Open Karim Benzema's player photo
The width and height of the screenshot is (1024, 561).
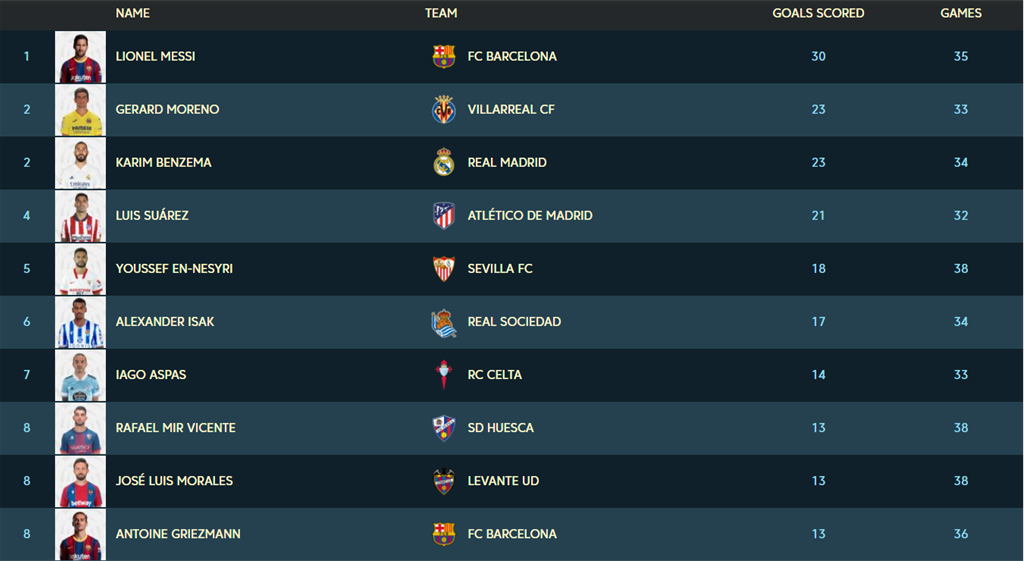tap(80, 163)
